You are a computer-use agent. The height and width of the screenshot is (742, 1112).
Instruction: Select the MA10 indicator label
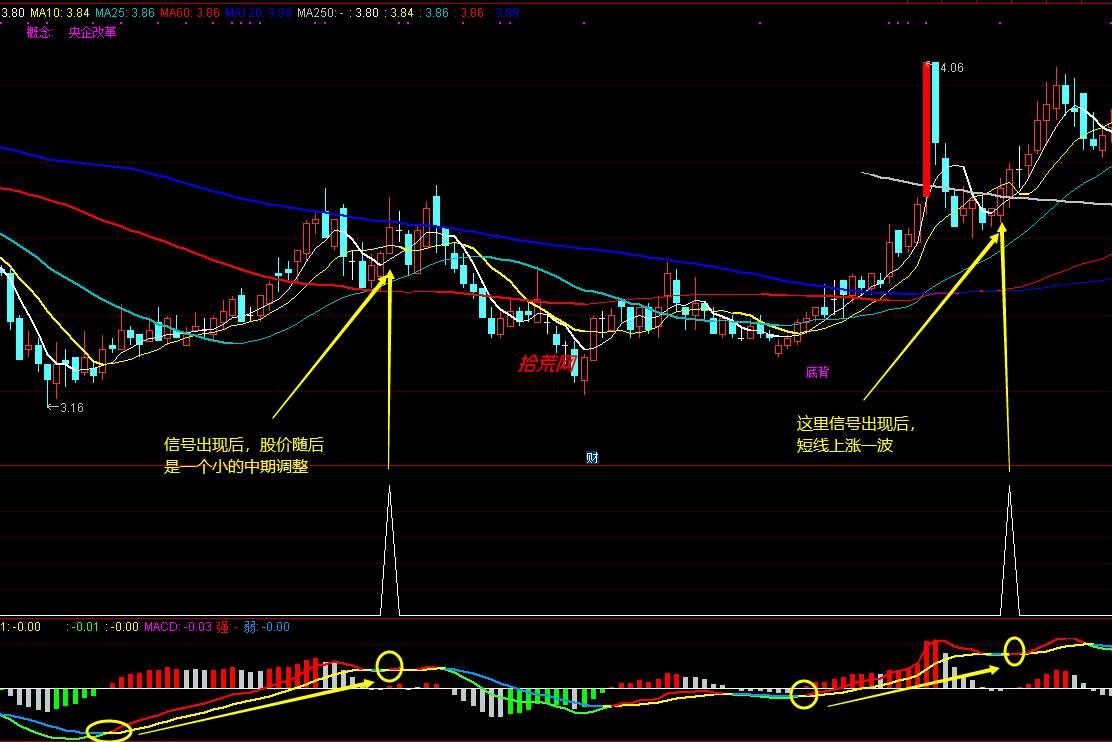click(x=60, y=13)
